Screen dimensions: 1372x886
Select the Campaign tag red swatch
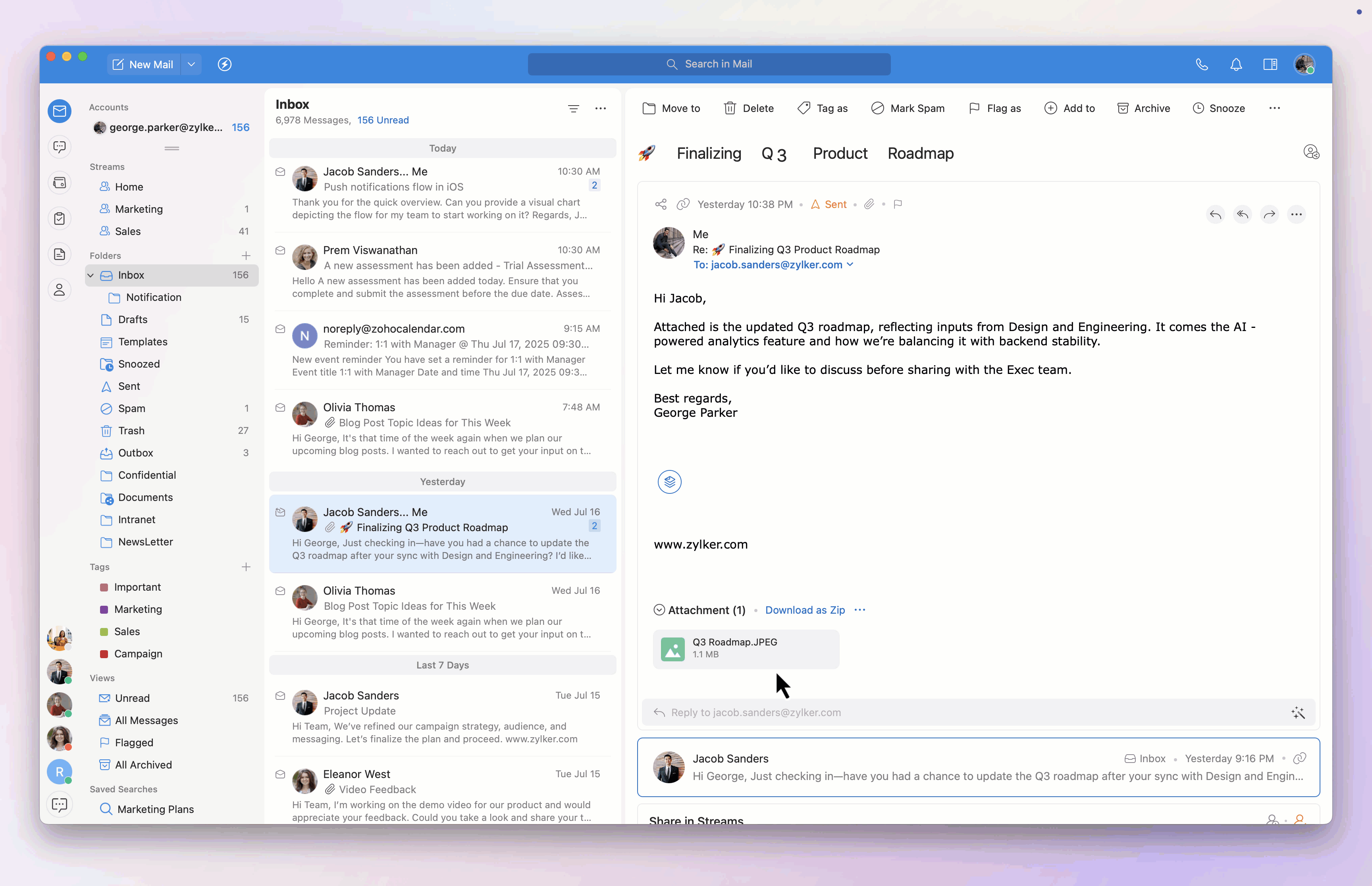[104, 654]
